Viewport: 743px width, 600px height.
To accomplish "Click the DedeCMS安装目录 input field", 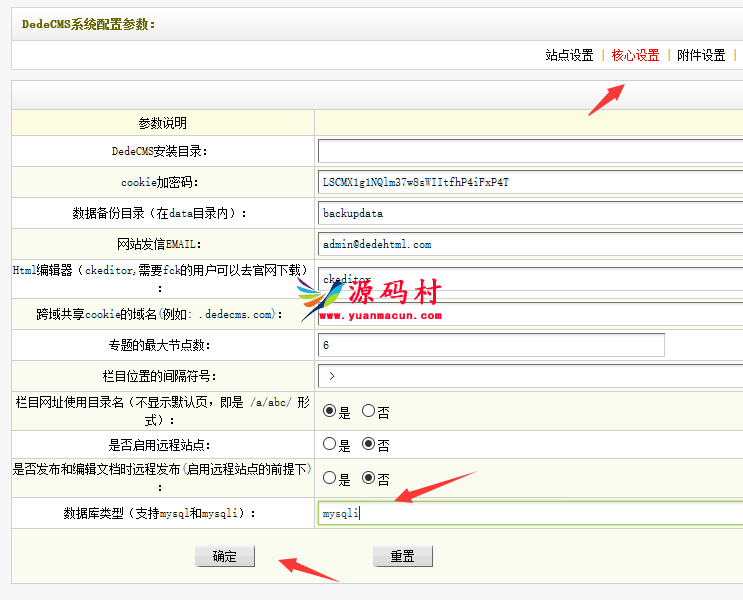I will click(x=530, y=151).
